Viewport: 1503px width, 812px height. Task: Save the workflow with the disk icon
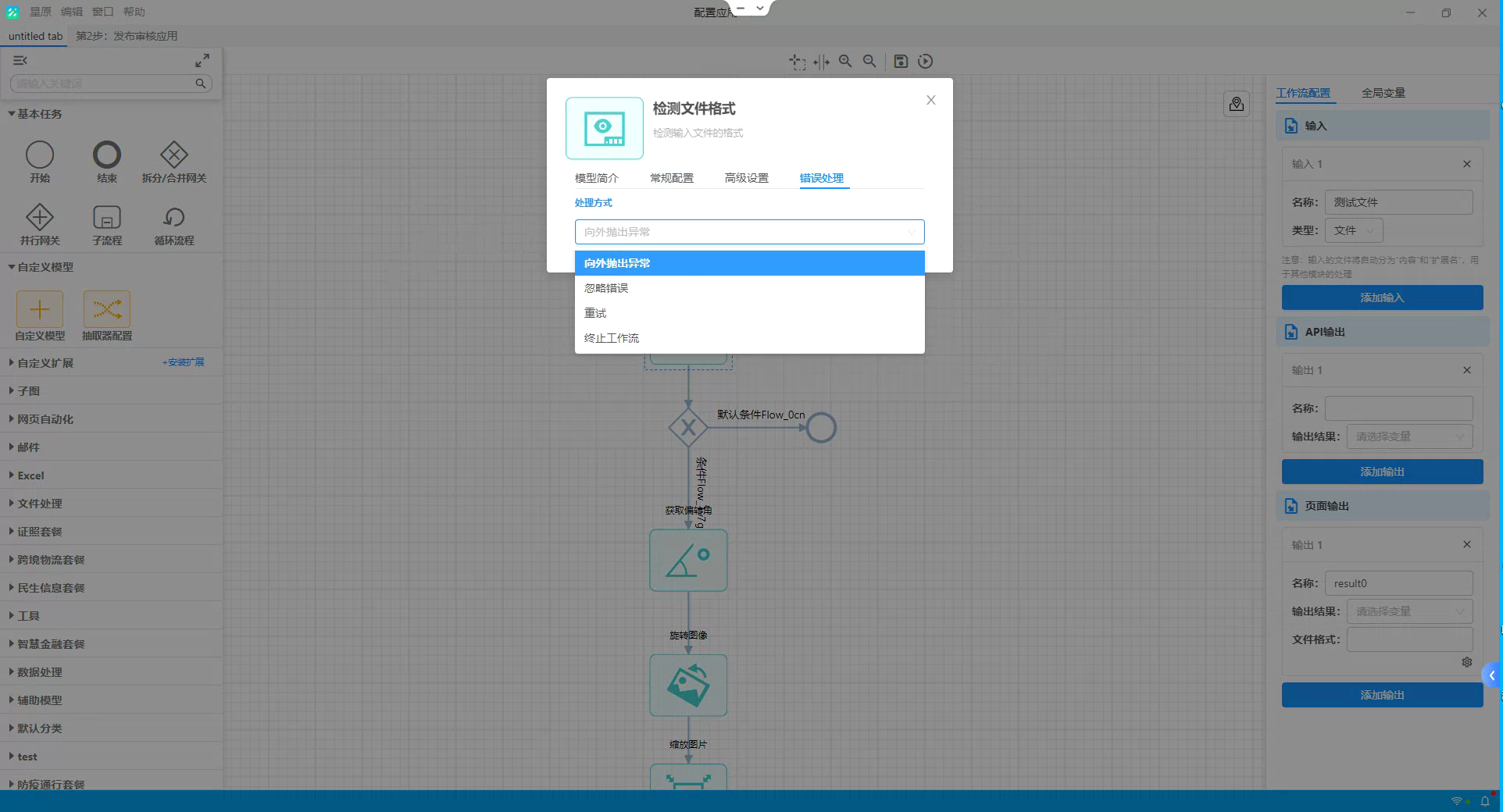point(901,61)
